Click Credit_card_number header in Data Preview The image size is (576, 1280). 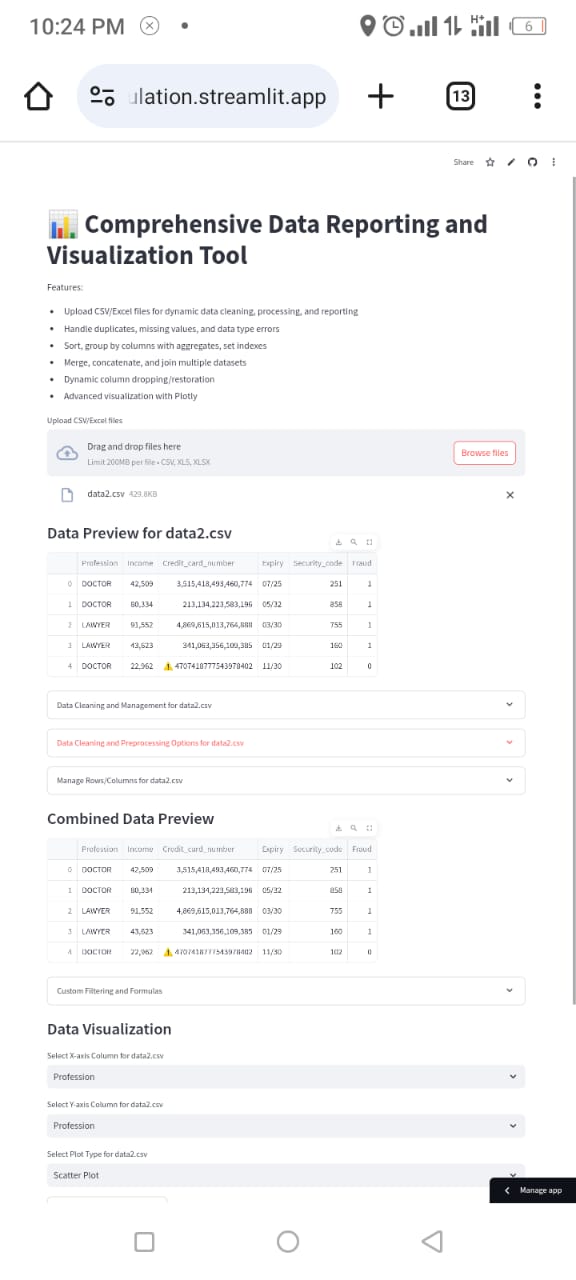[x=206, y=563]
